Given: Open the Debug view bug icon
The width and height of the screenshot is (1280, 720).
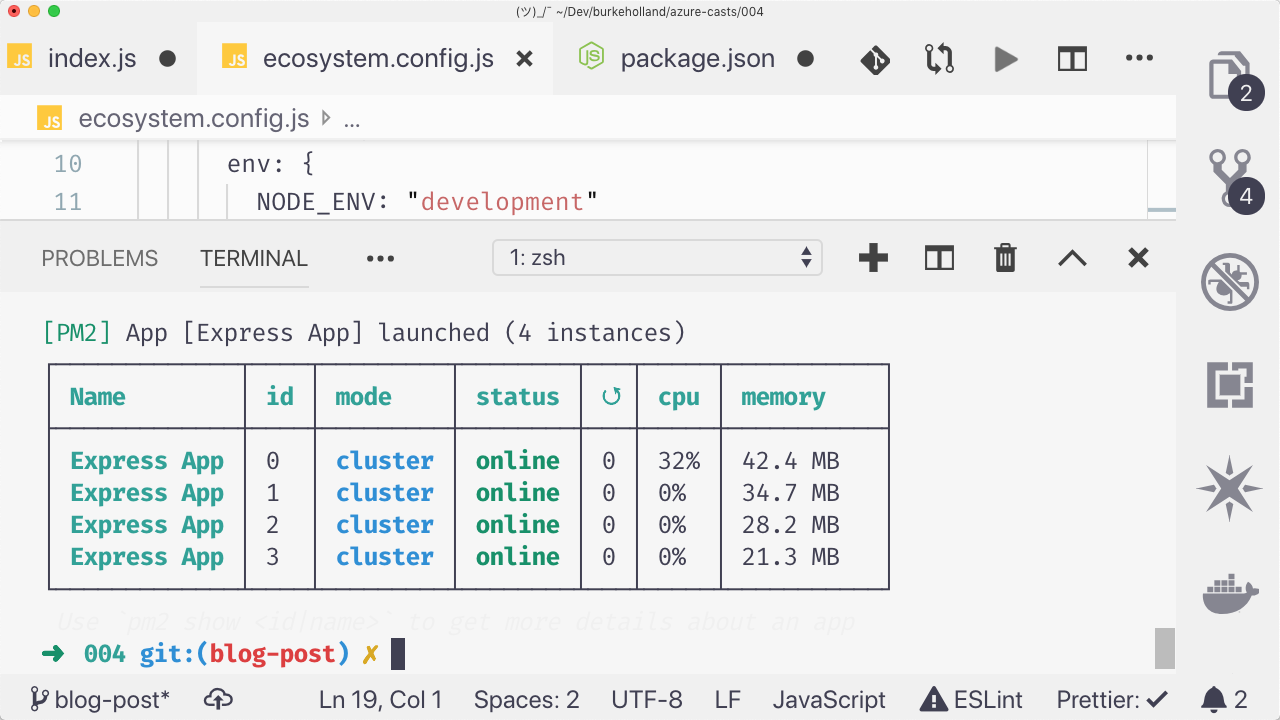Looking at the screenshot, I should click(1229, 282).
